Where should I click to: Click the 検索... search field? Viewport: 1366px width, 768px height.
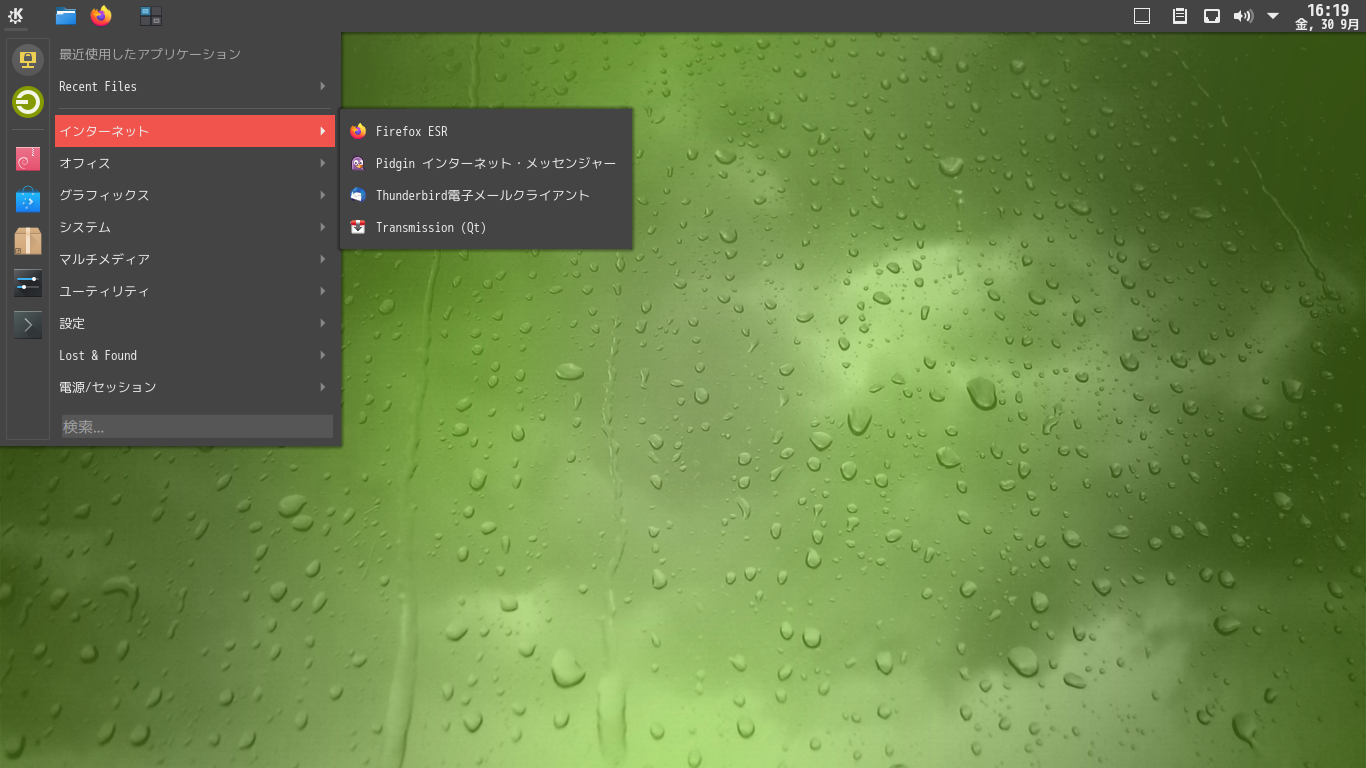[197, 427]
